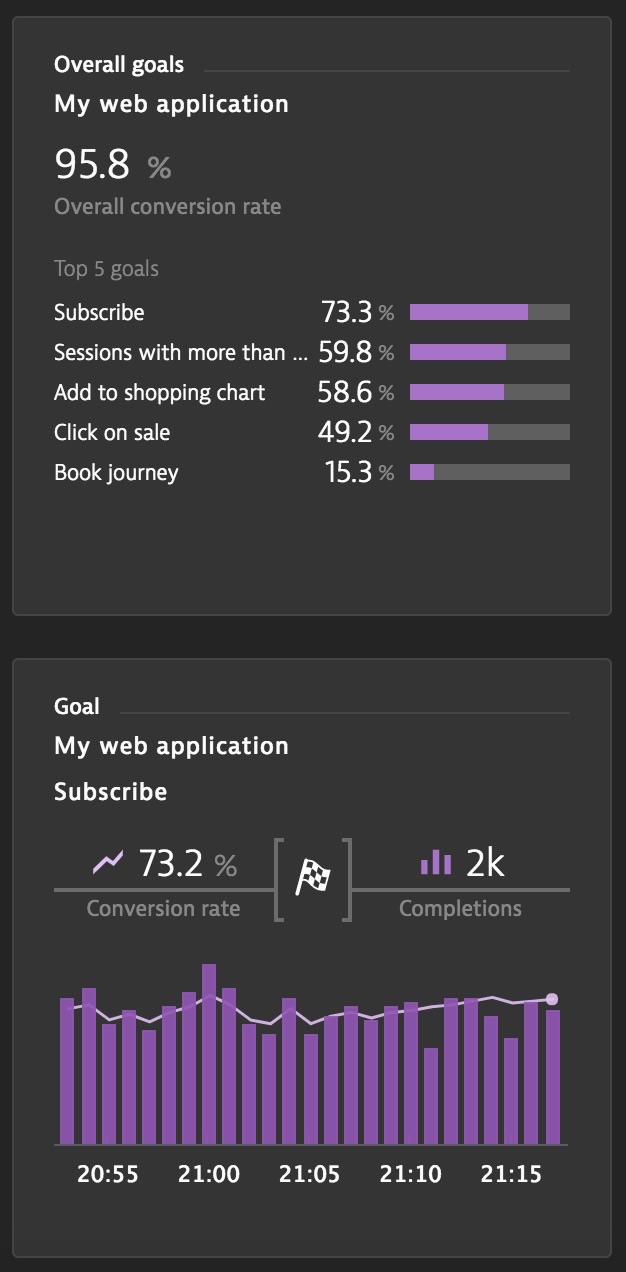This screenshot has height=1272, width=626.
Task: Click the 73.2 % conversion rate value
Action: click(x=188, y=863)
